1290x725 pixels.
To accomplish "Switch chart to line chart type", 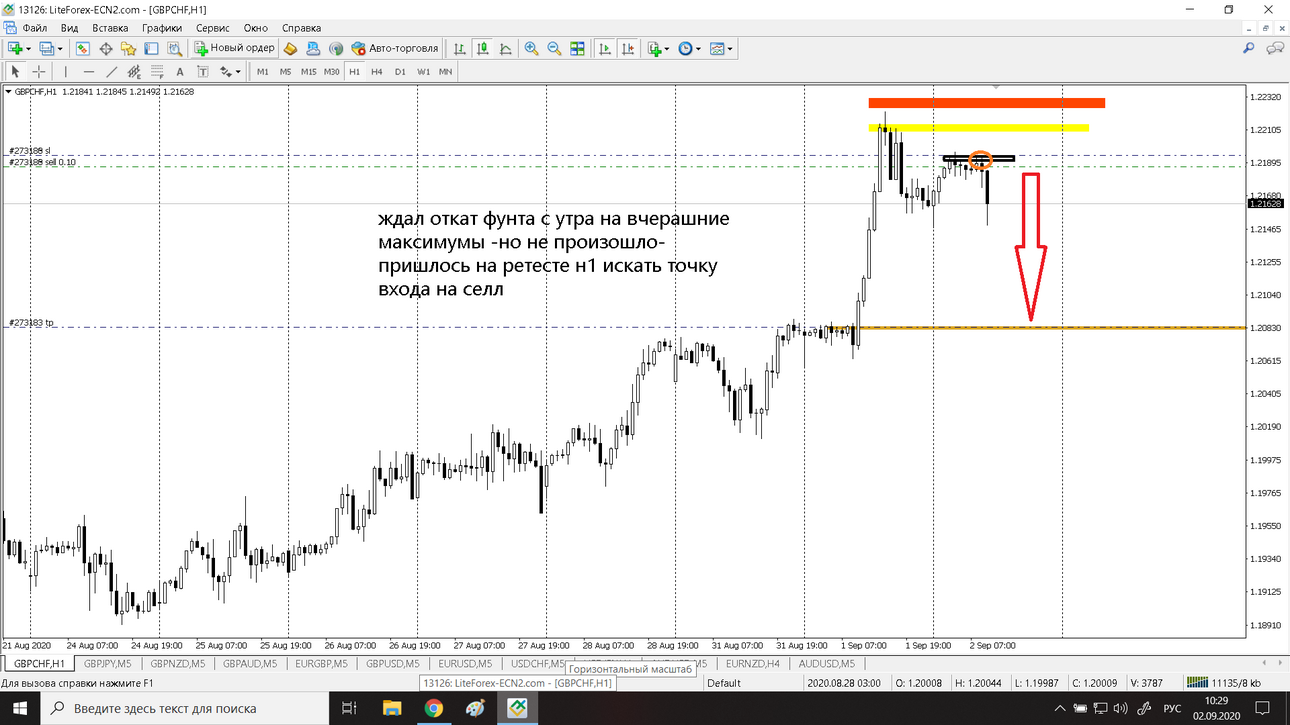I will 505,48.
